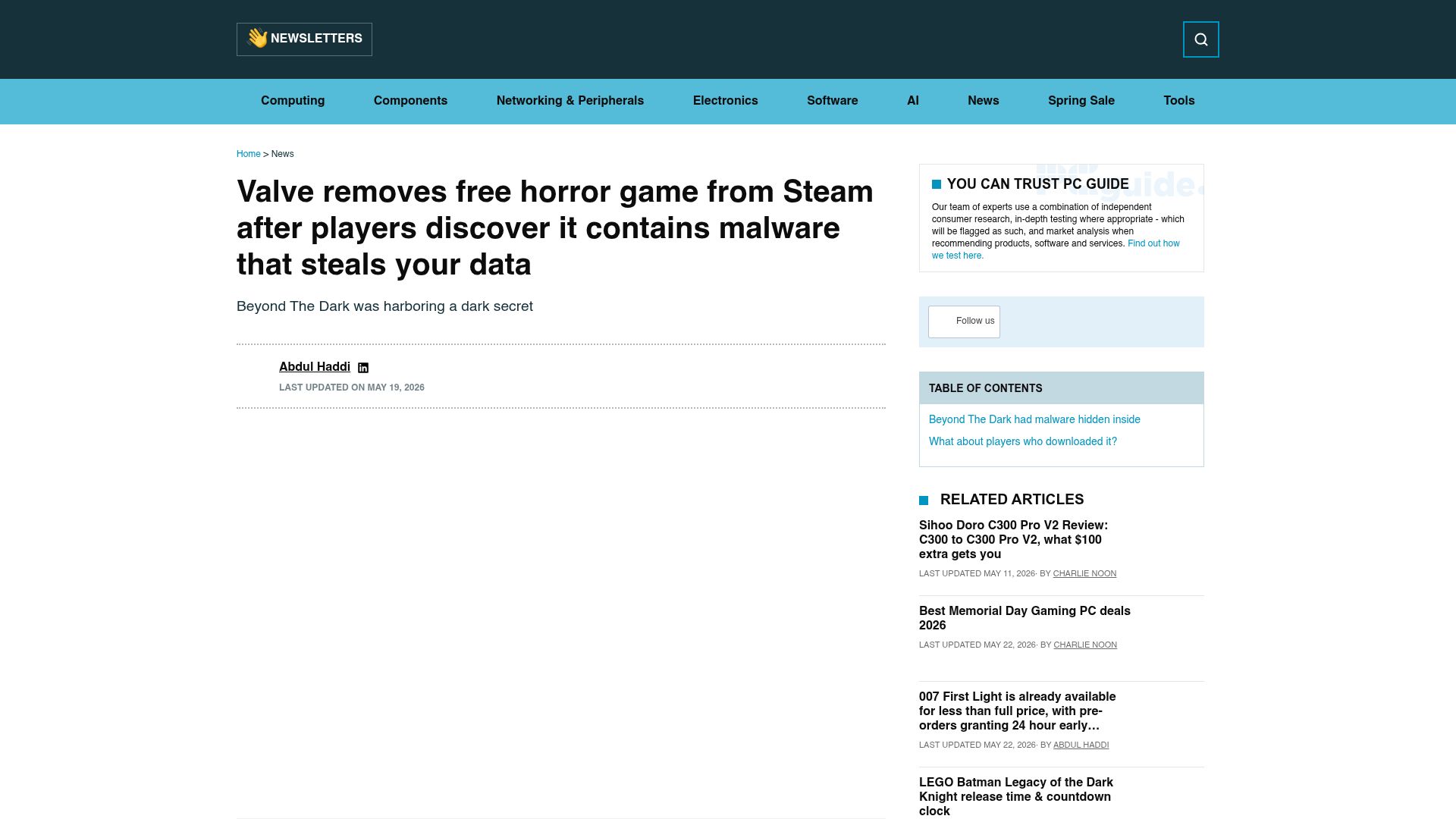Jump to What about players who downloaded it?

[x=1023, y=441]
